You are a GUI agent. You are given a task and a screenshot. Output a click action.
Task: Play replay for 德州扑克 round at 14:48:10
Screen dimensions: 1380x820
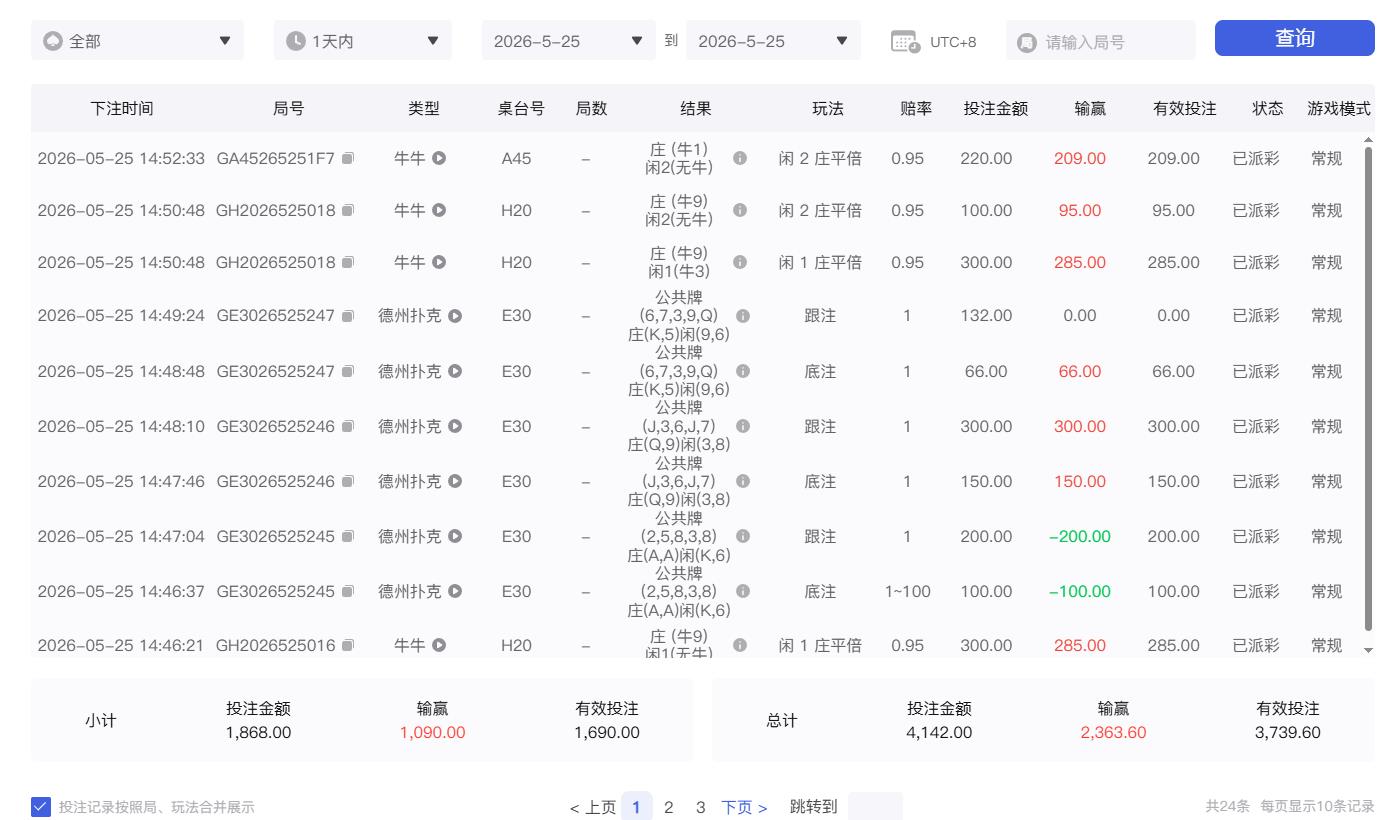pyautogui.click(x=455, y=427)
